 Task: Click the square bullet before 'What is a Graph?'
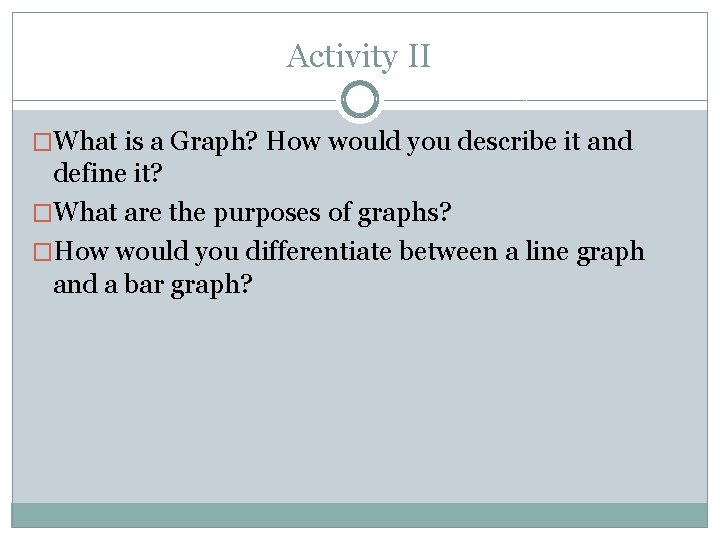click(x=42, y=142)
